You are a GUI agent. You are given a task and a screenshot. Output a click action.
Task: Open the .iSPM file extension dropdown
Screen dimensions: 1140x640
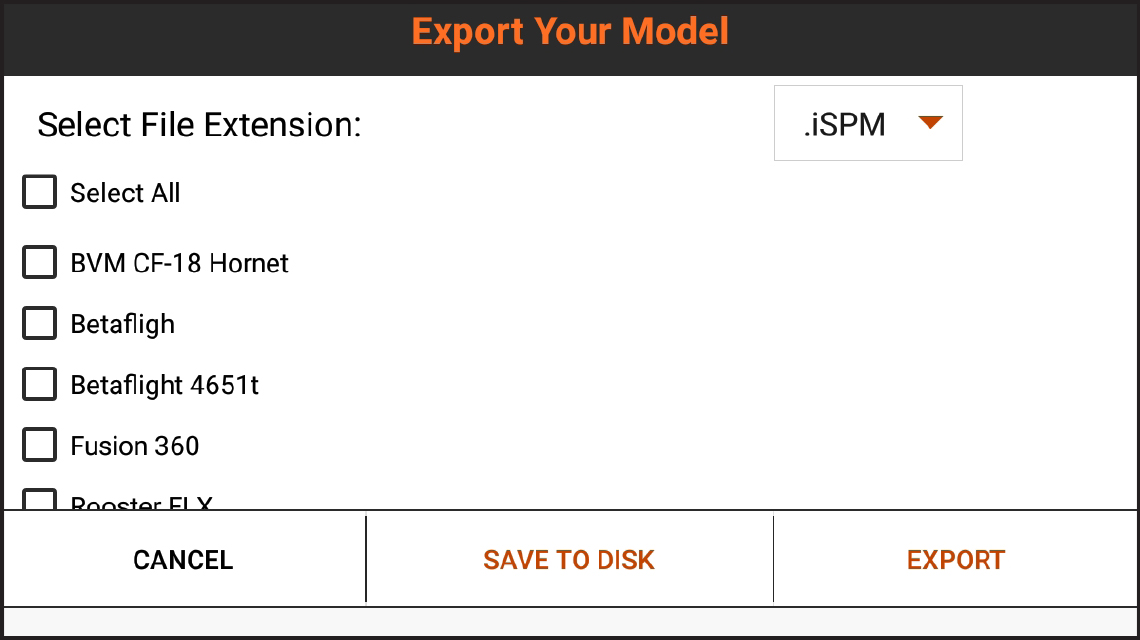868,124
